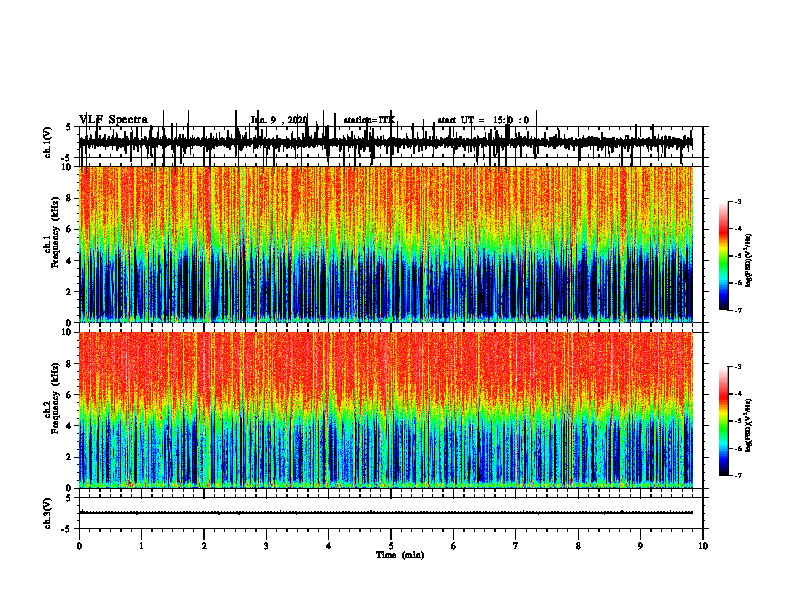Click the "Time (min)" axis title
This screenshot has width=792, height=612.
(400, 555)
